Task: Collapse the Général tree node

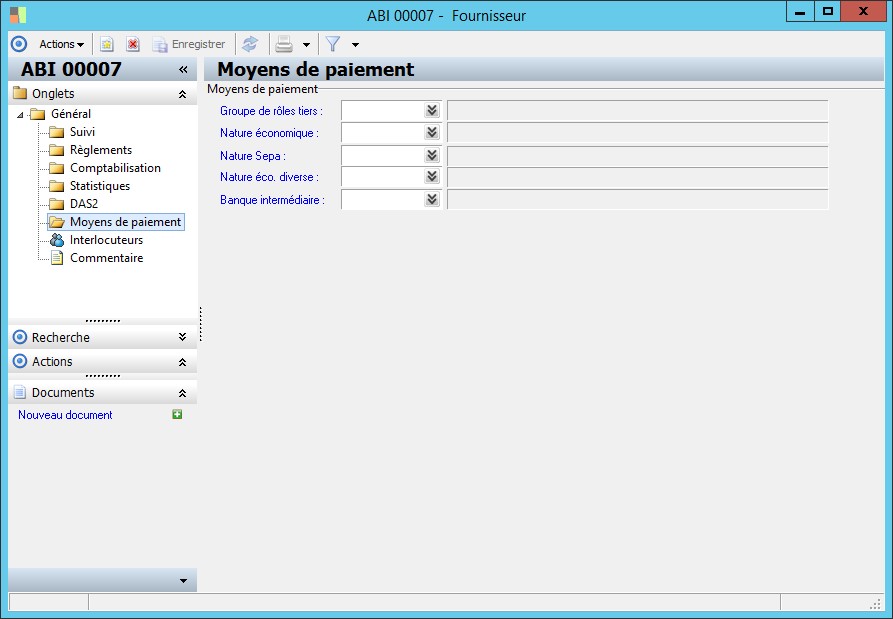Action: (x=21, y=114)
